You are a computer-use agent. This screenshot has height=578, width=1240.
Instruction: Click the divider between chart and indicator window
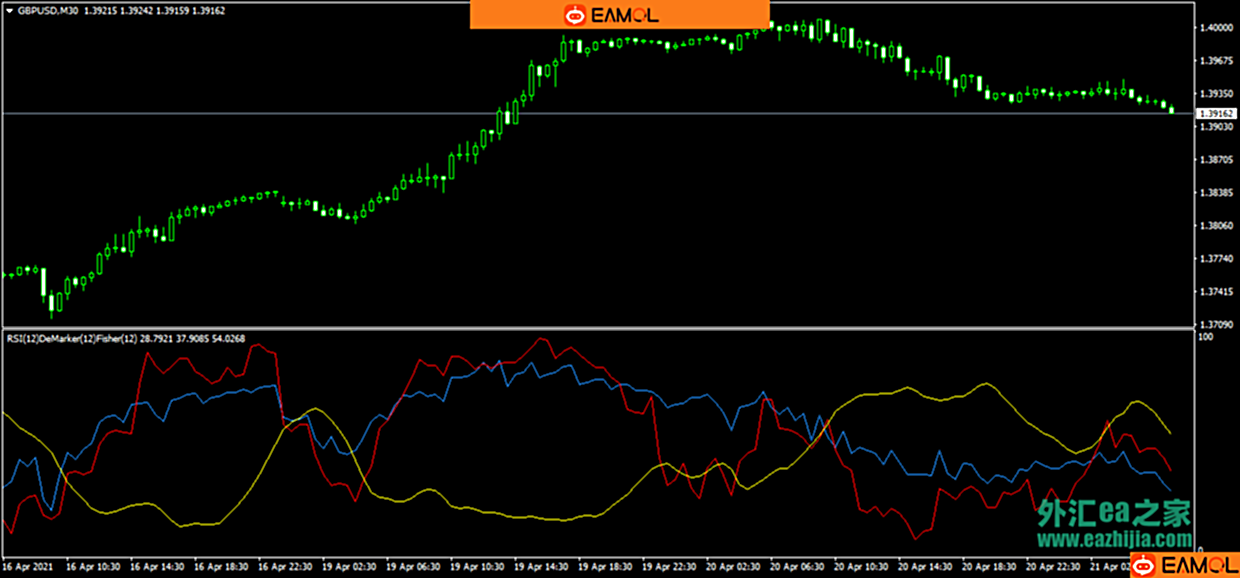point(600,328)
